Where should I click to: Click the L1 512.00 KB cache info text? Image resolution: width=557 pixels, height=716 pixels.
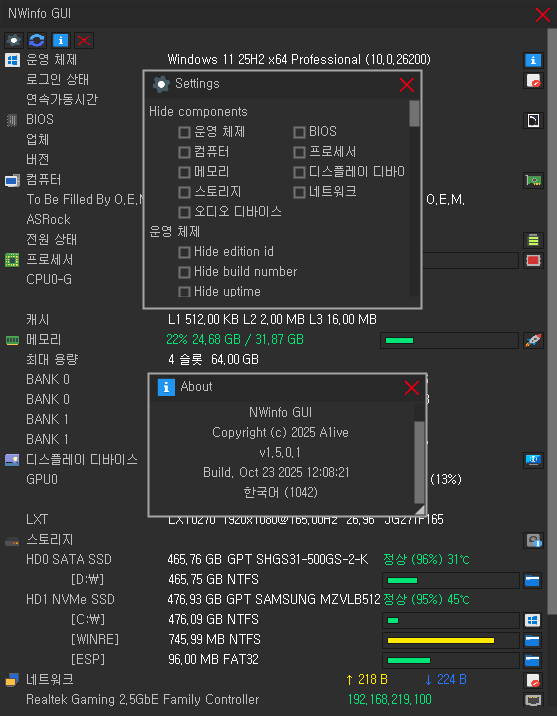[x=272, y=320]
